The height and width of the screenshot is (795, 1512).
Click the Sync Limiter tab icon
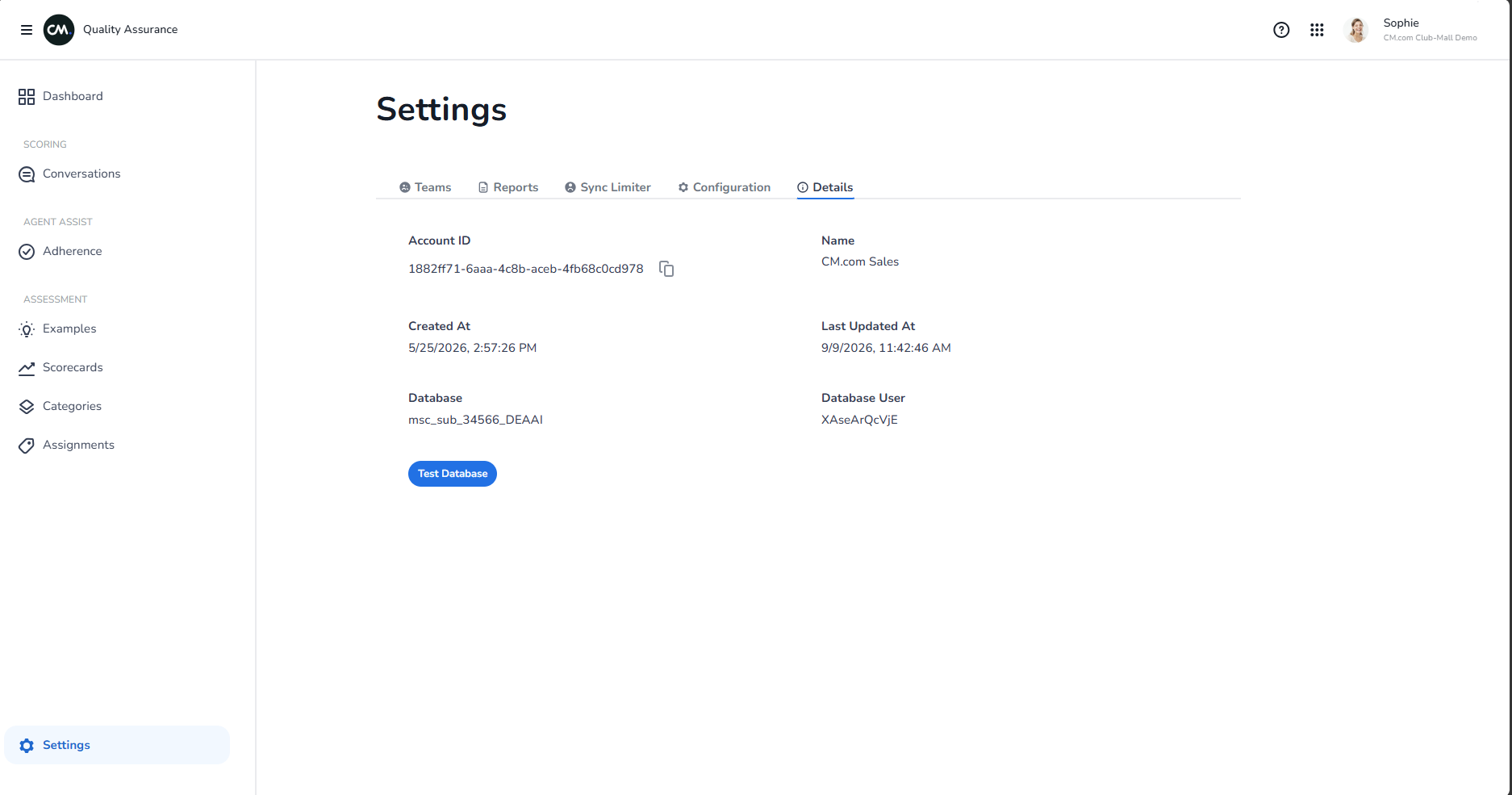point(570,187)
